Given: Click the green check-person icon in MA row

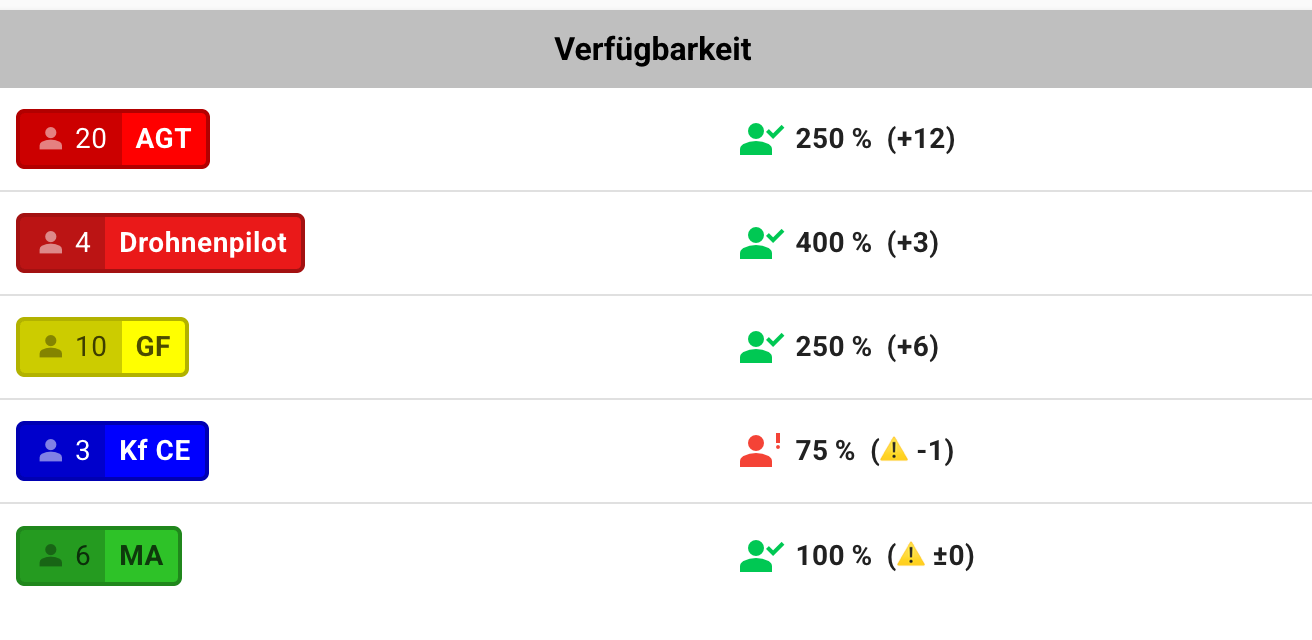Looking at the screenshot, I should 761,555.
